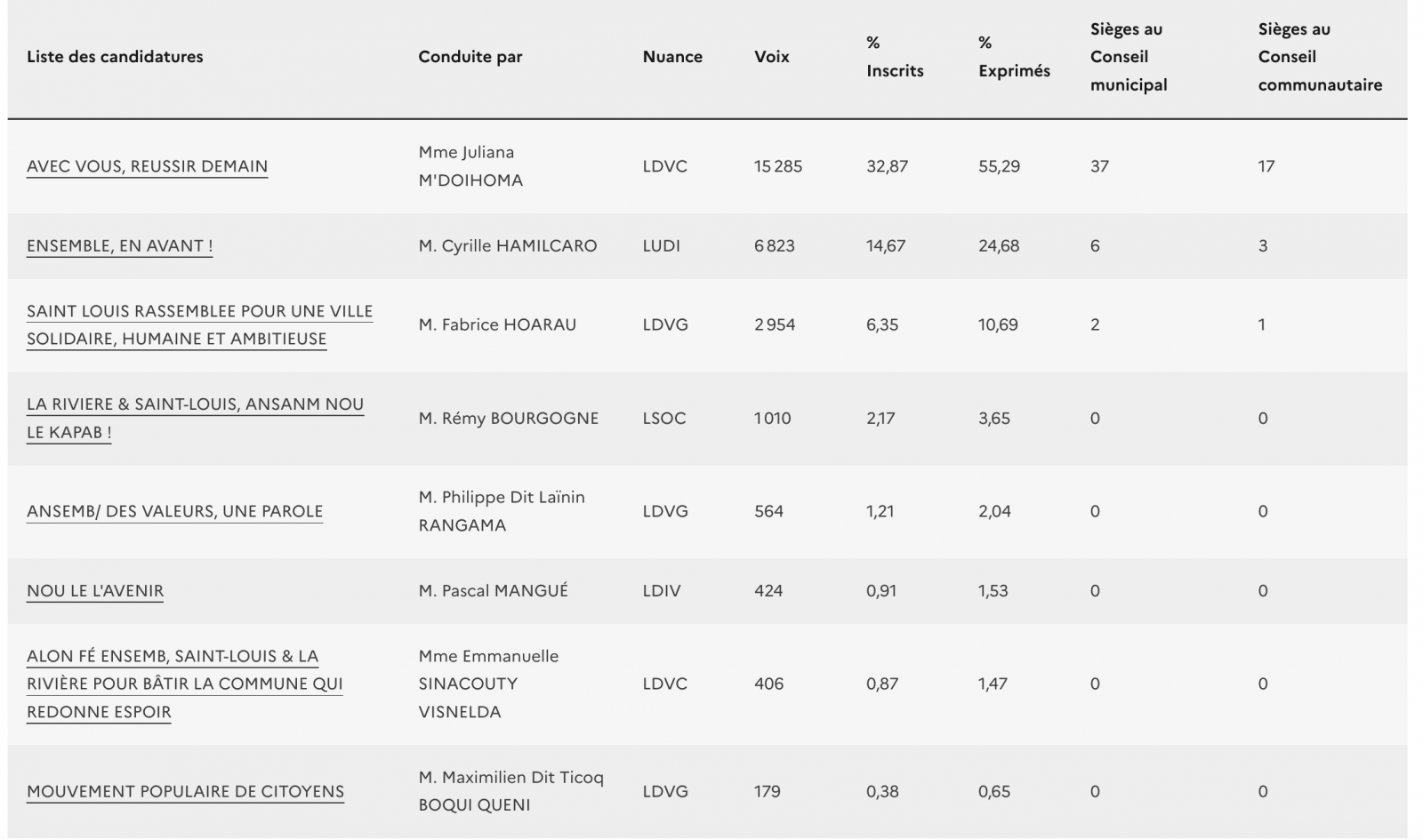Follow the ANSEMB/ DES VALEURS, UNE PAROLE link
This screenshot has width=1423, height=840.
pos(174,511)
